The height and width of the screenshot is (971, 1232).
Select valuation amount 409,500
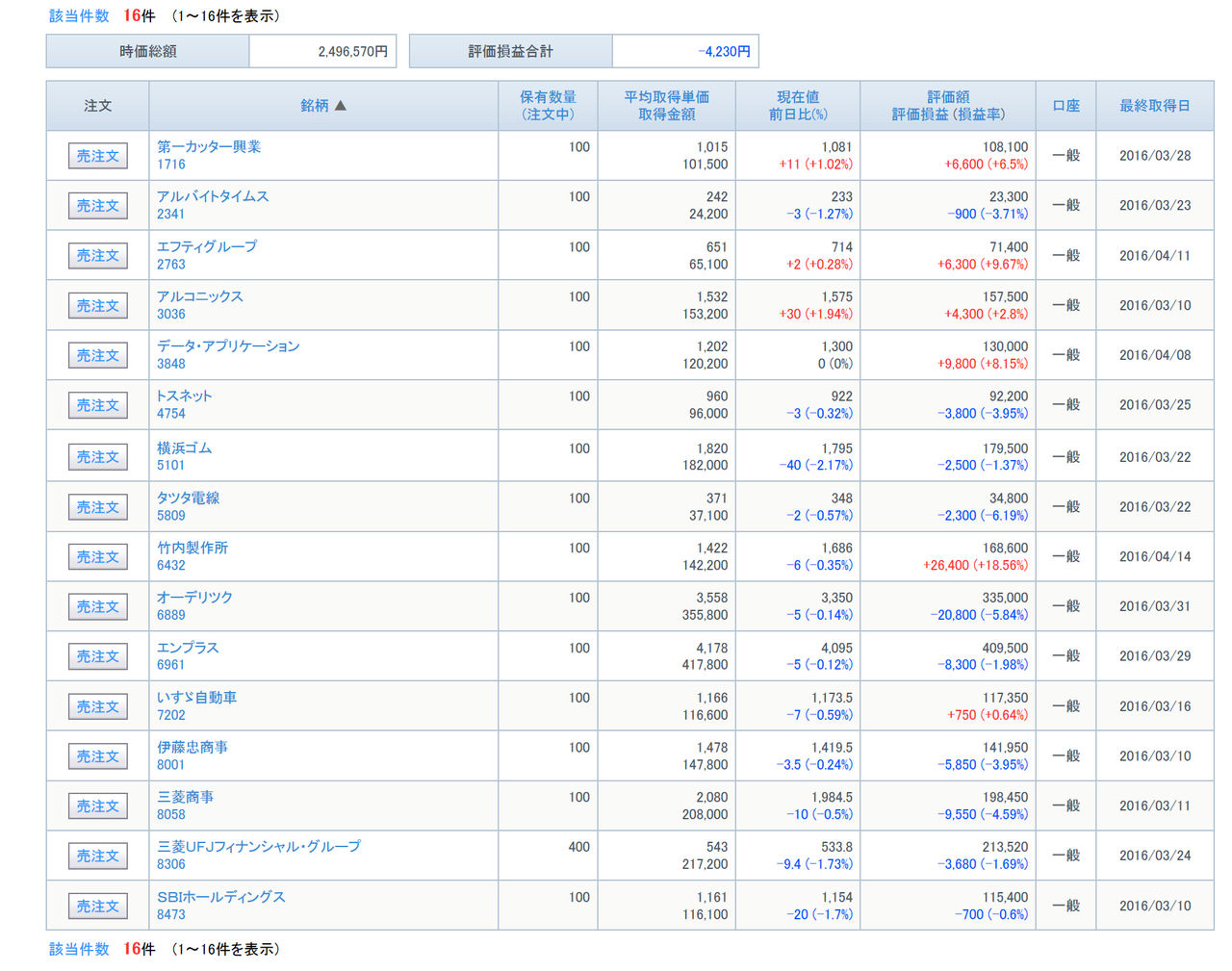[x=1005, y=648]
